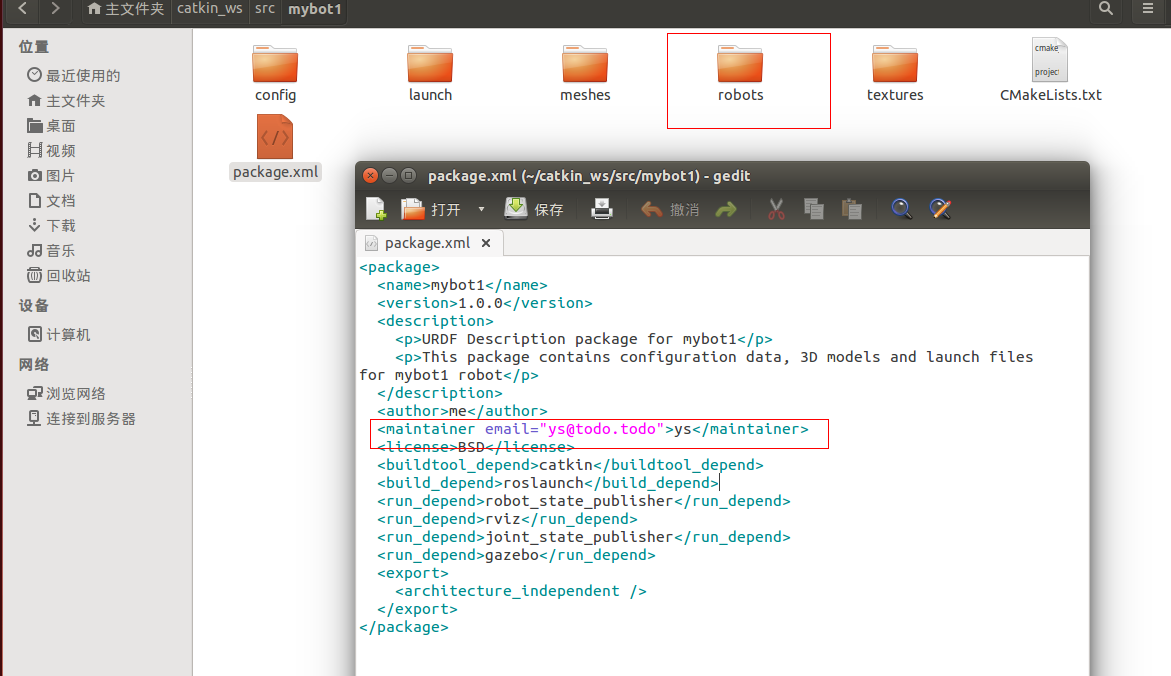
Task: Select the textures folder
Action: [895, 73]
